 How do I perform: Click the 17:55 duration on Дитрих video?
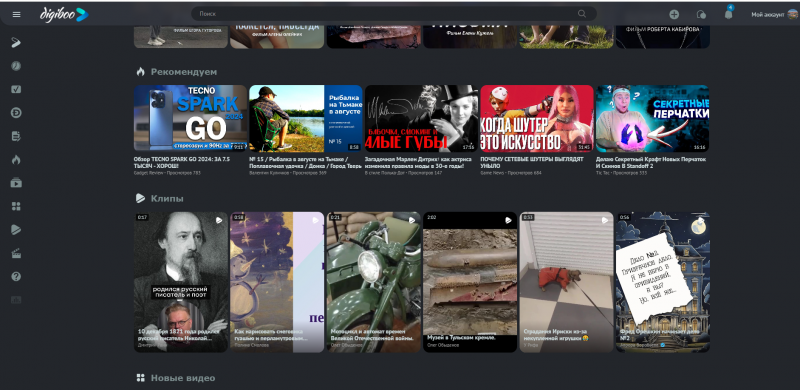[468, 147]
